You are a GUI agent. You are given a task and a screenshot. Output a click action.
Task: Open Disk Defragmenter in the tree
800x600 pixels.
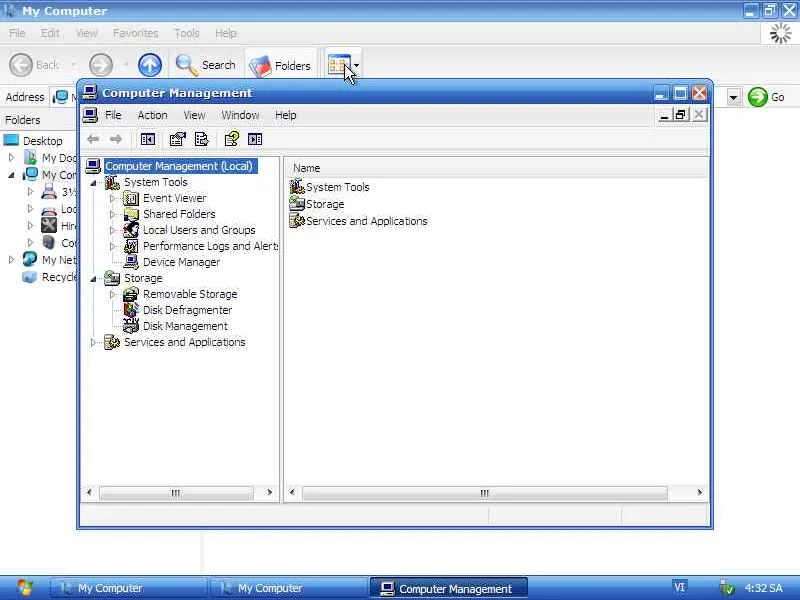[187, 310]
